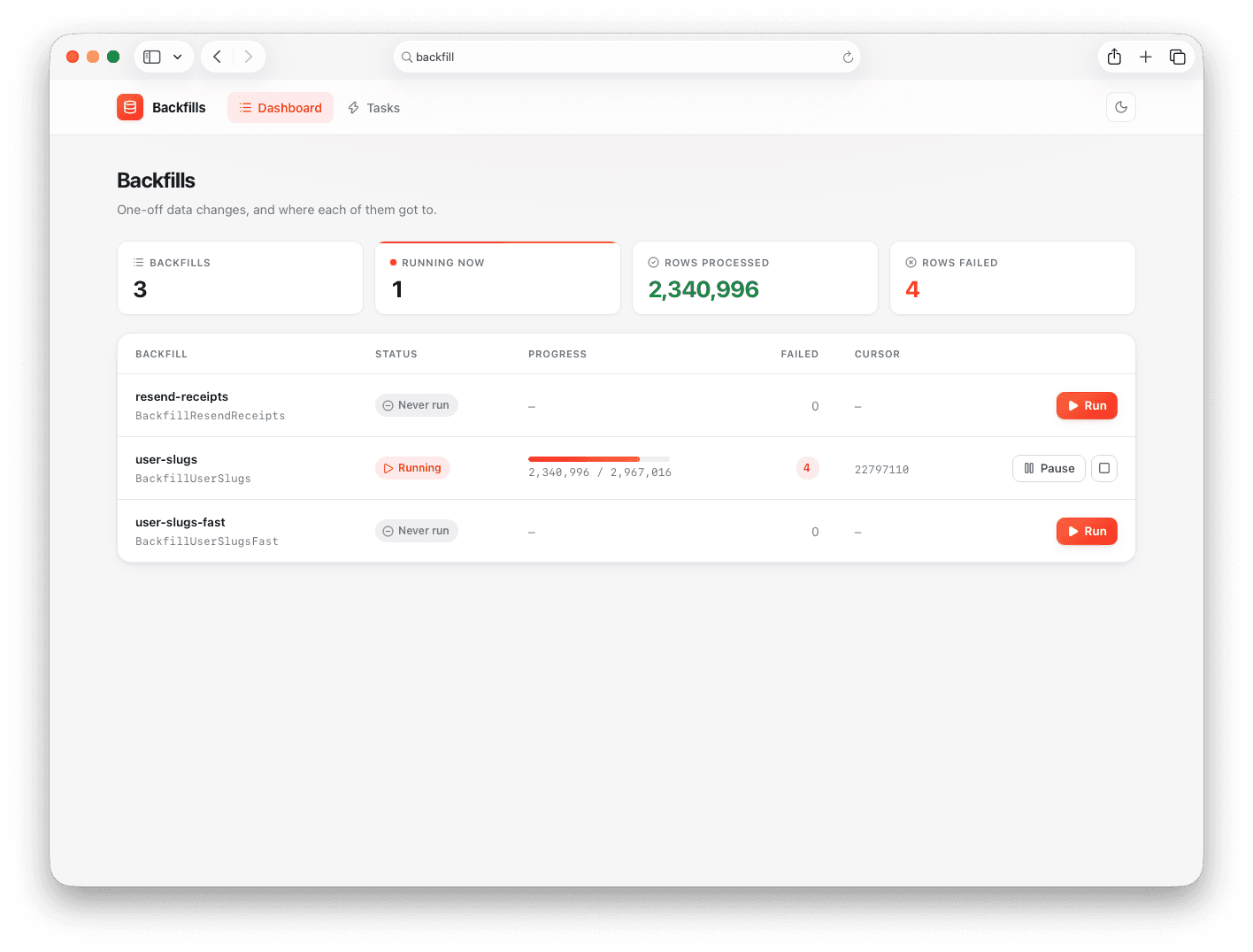Click the check-circle icon beside ROWS PROCESSED
The width and height of the screenshot is (1253, 952).
click(x=653, y=263)
